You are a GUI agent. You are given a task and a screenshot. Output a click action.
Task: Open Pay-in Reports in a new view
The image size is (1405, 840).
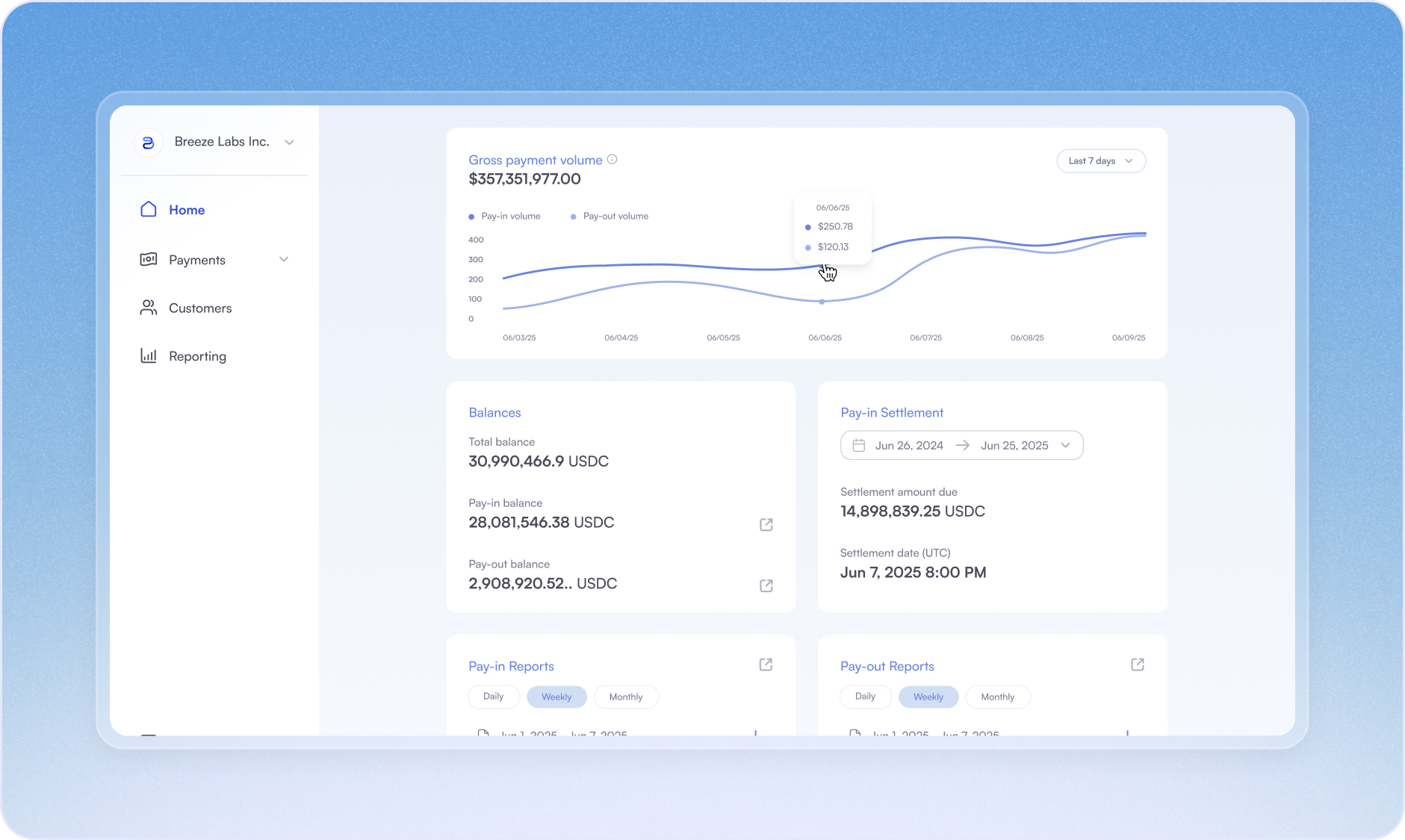click(766, 665)
